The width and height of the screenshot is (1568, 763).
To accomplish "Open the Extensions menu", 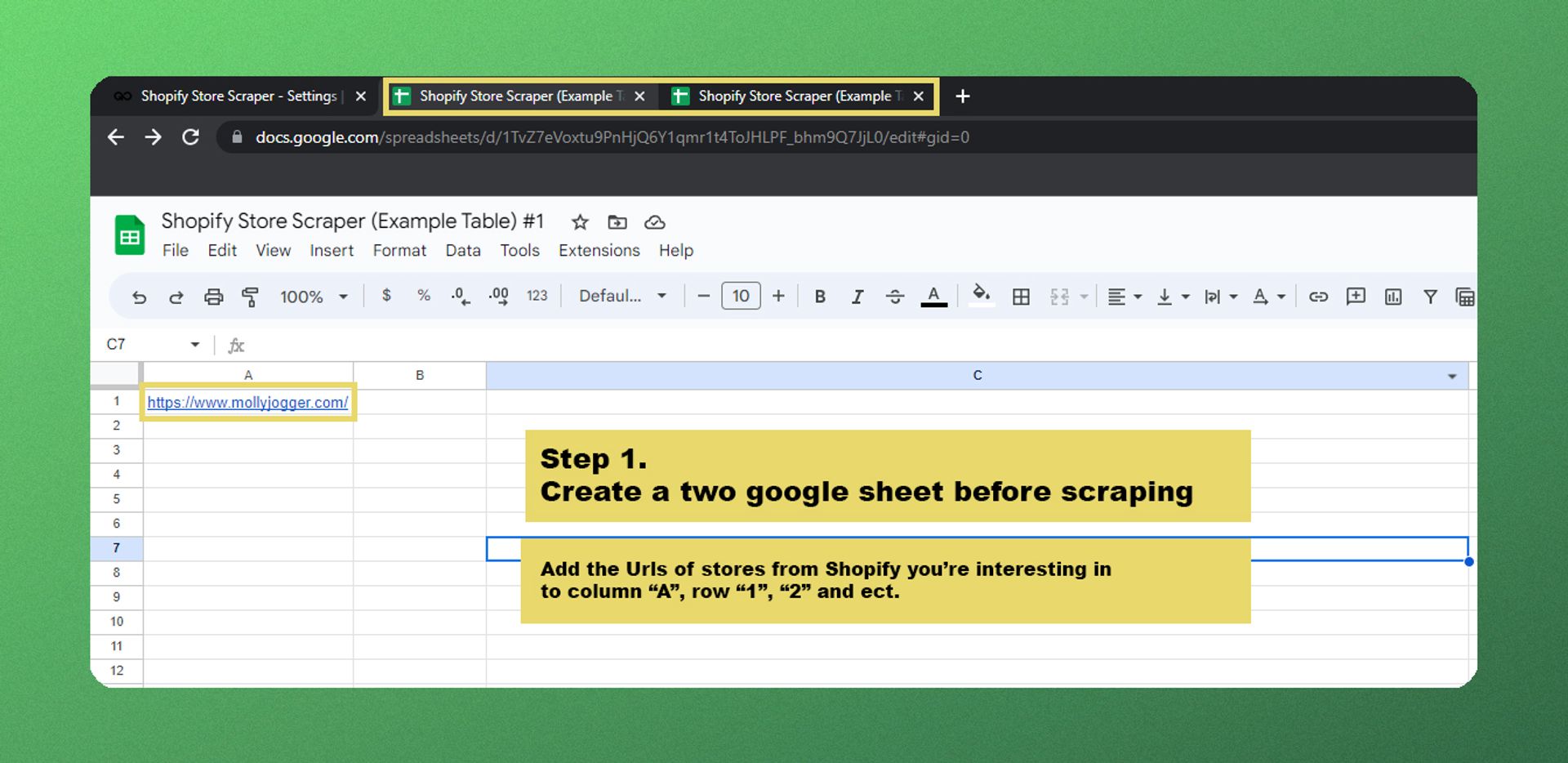I will [x=599, y=251].
